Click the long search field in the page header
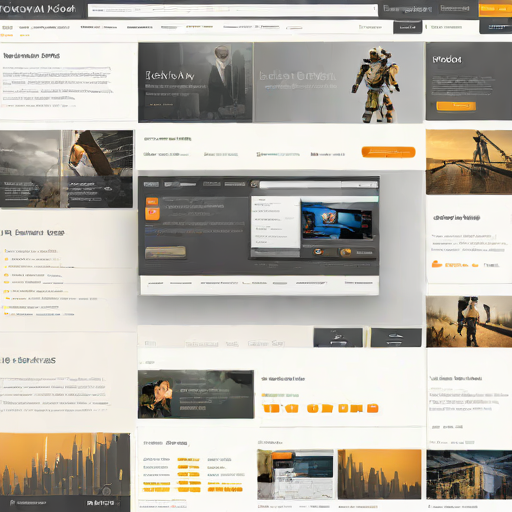Image resolution: width=512 pixels, height=512 pixels. tap(233, 10)
